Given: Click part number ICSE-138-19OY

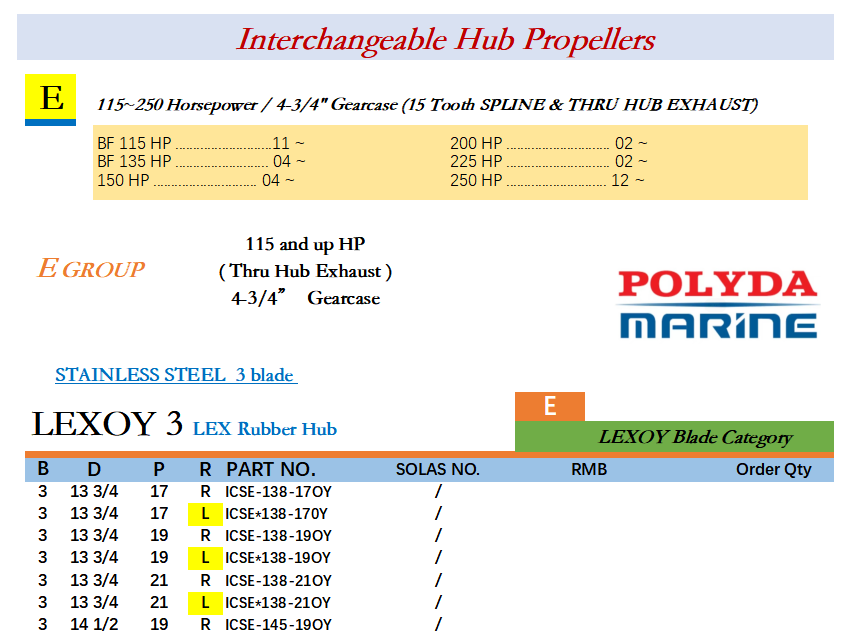Looking at the screenshot, I should tap(278, 535).
